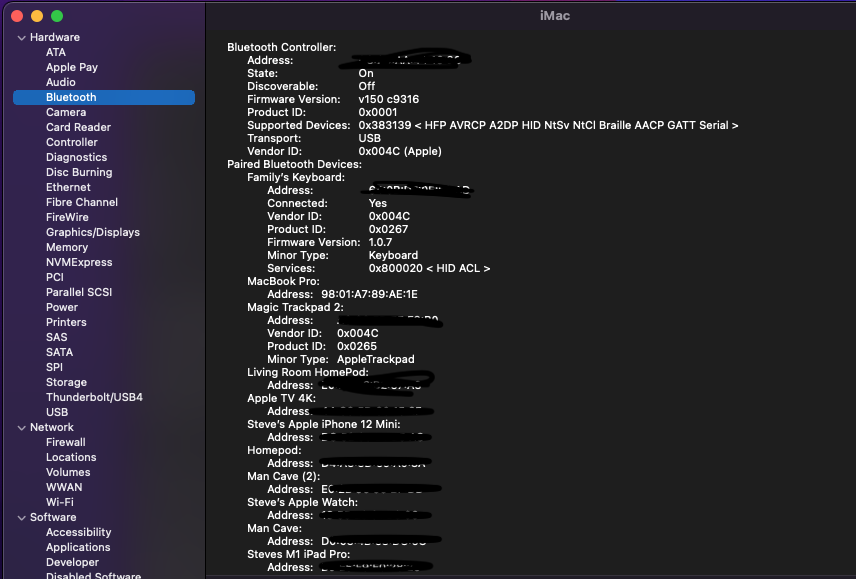The width and height of the screenshot is (856, 579).
Task: Select PCI in the sidebar
Action: [55, 277]
